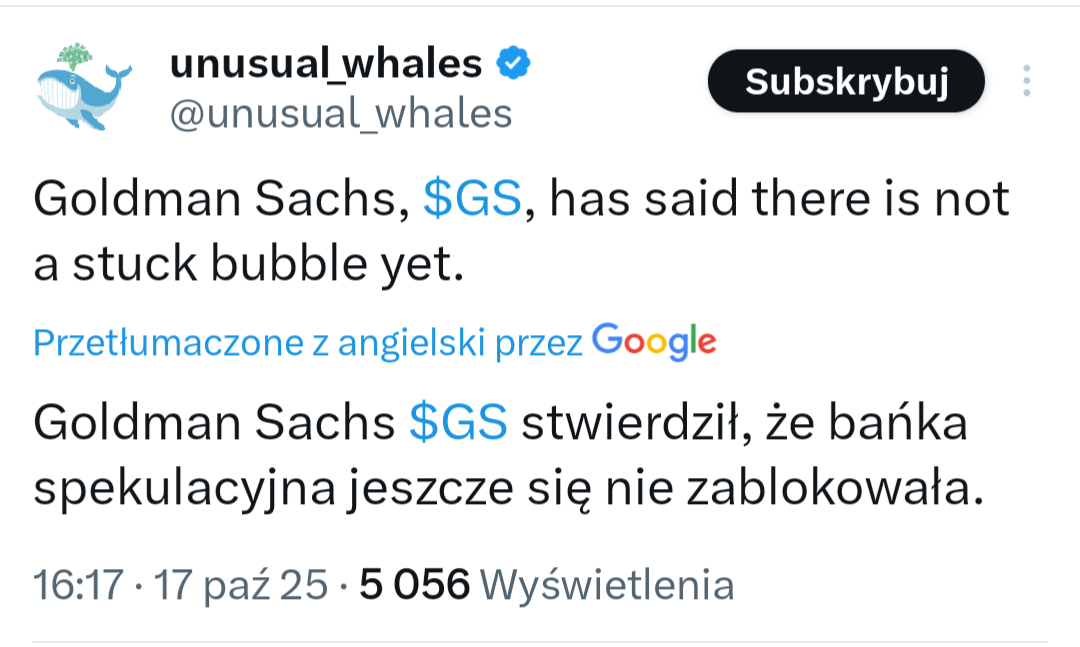Click the 5 056 view count number

click(414, 585)
